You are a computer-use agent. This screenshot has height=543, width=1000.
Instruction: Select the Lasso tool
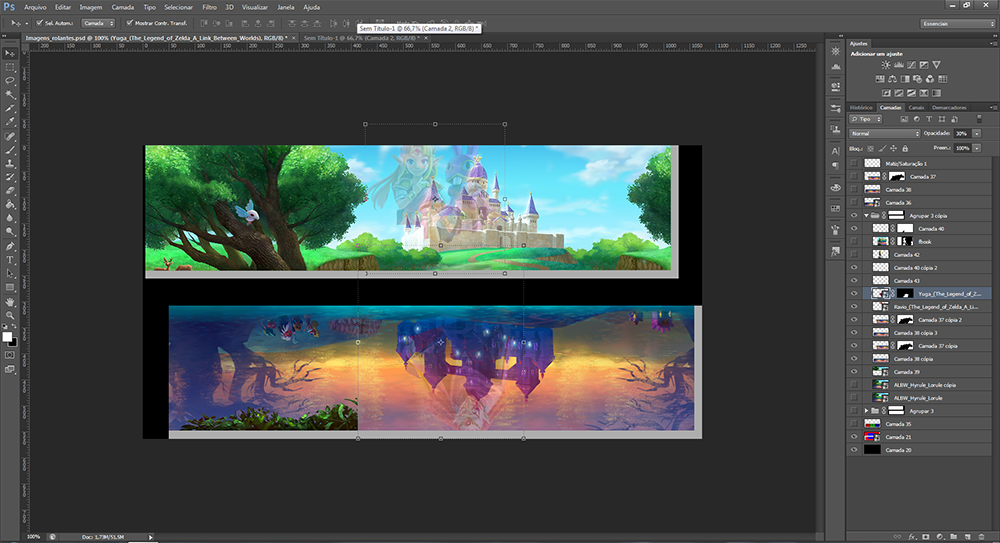10,81
